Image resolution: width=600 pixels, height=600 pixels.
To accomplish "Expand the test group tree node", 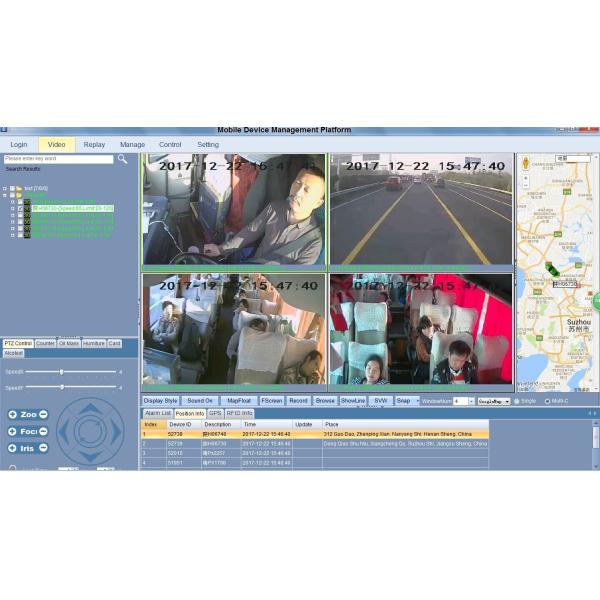I will 5,188.
